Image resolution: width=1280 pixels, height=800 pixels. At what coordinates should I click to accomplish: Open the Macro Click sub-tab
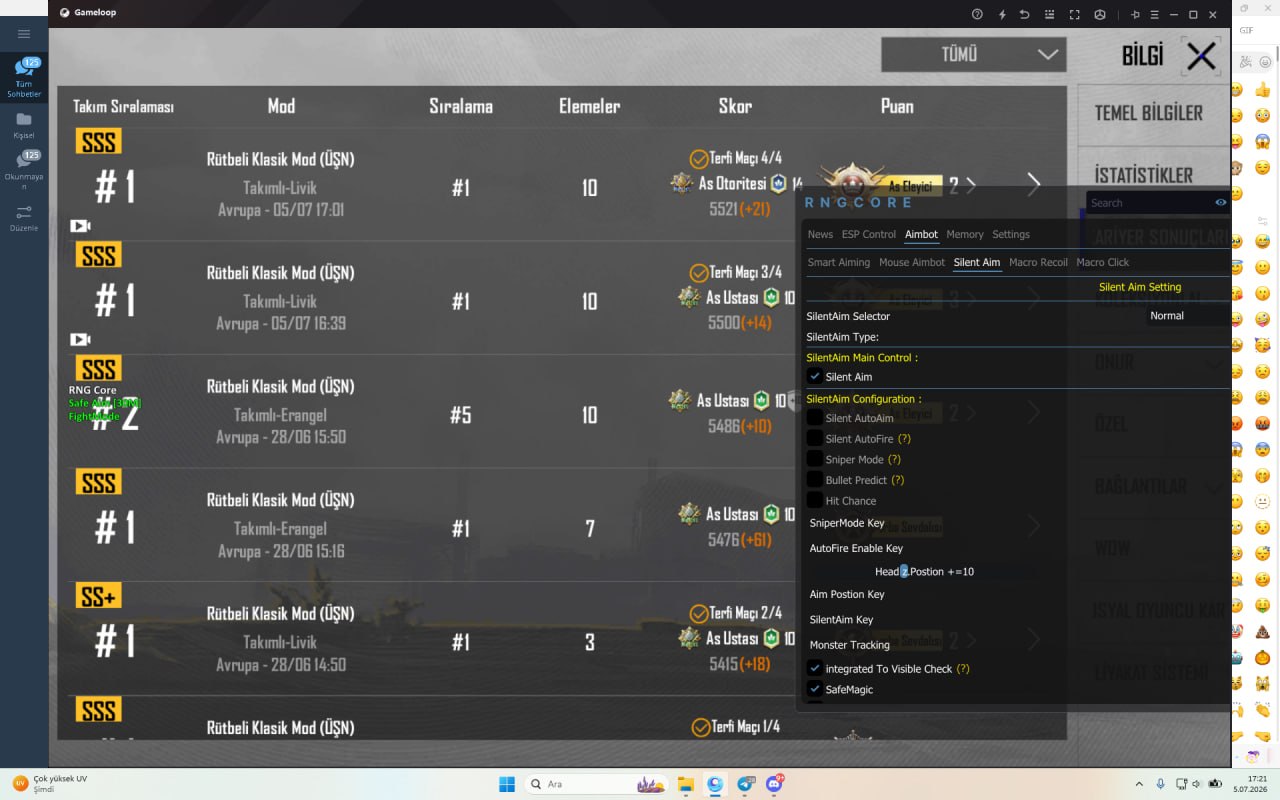1103,262
